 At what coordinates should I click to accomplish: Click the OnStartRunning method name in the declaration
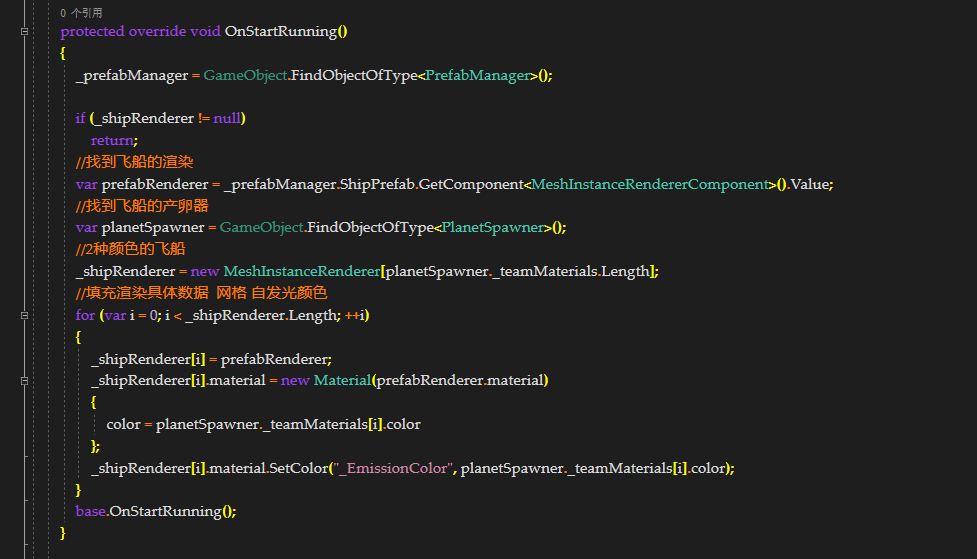coord(281,31)
